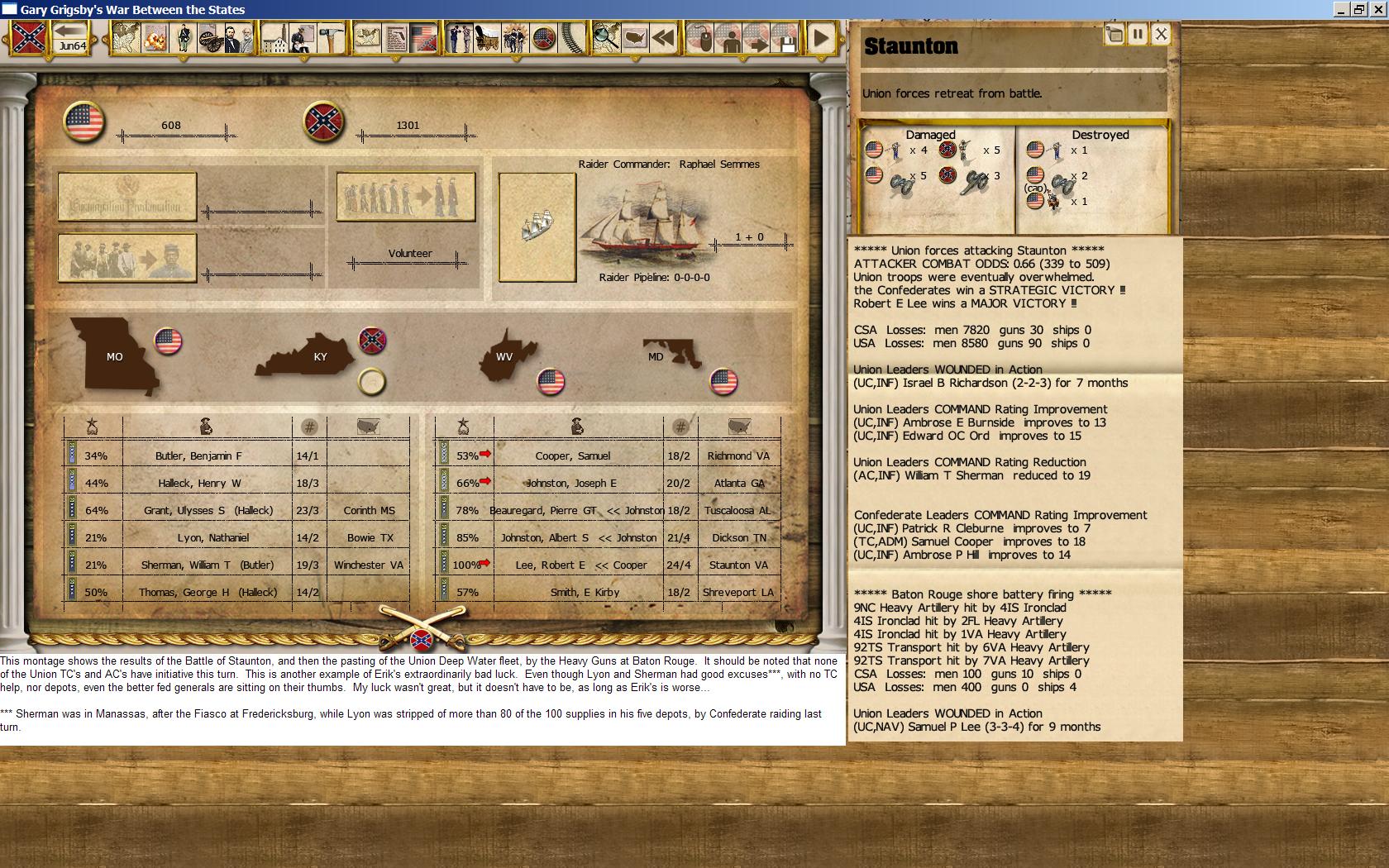Click the factory building toolbar icon
The image size is (1389, 868).
274,38
